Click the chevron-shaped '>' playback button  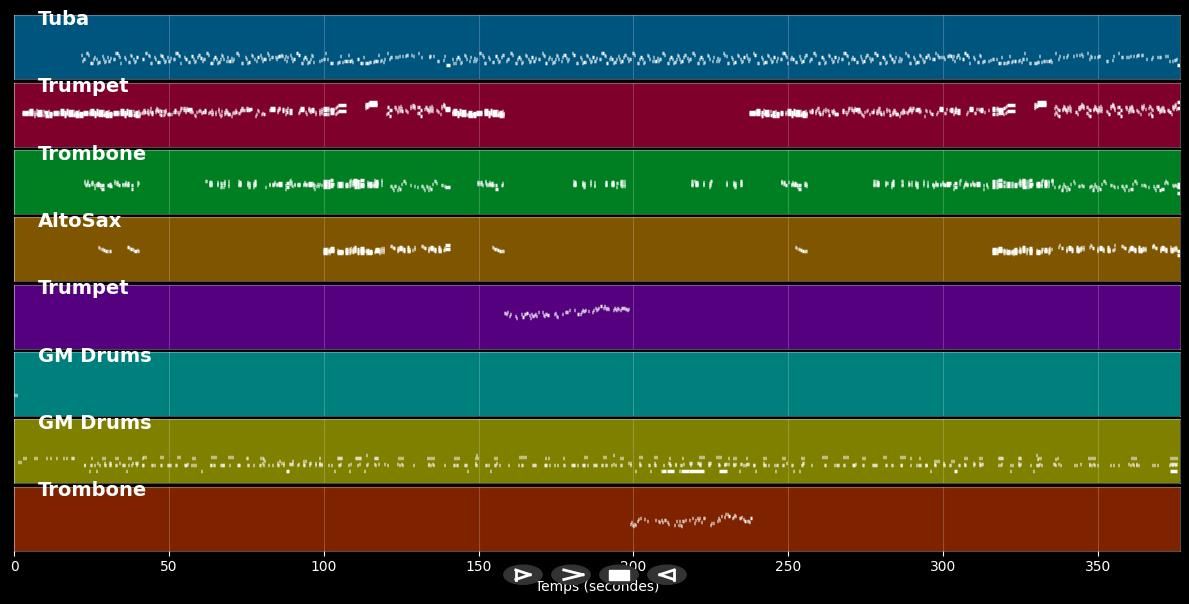pyautogui.click(x=571, y=575)
